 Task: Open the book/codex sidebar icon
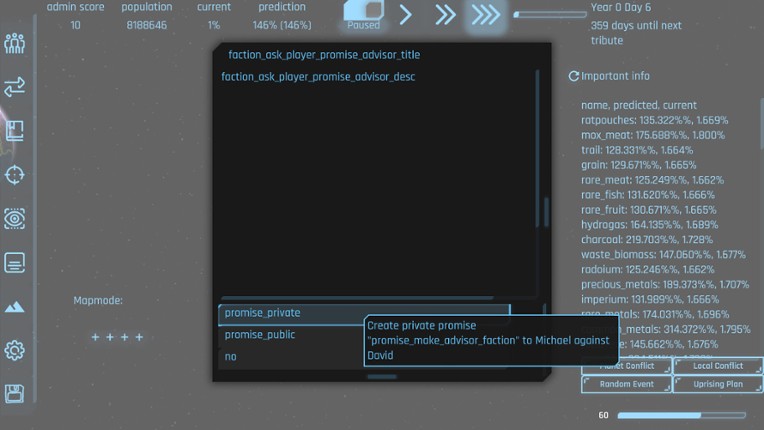[x=15, y=131]
